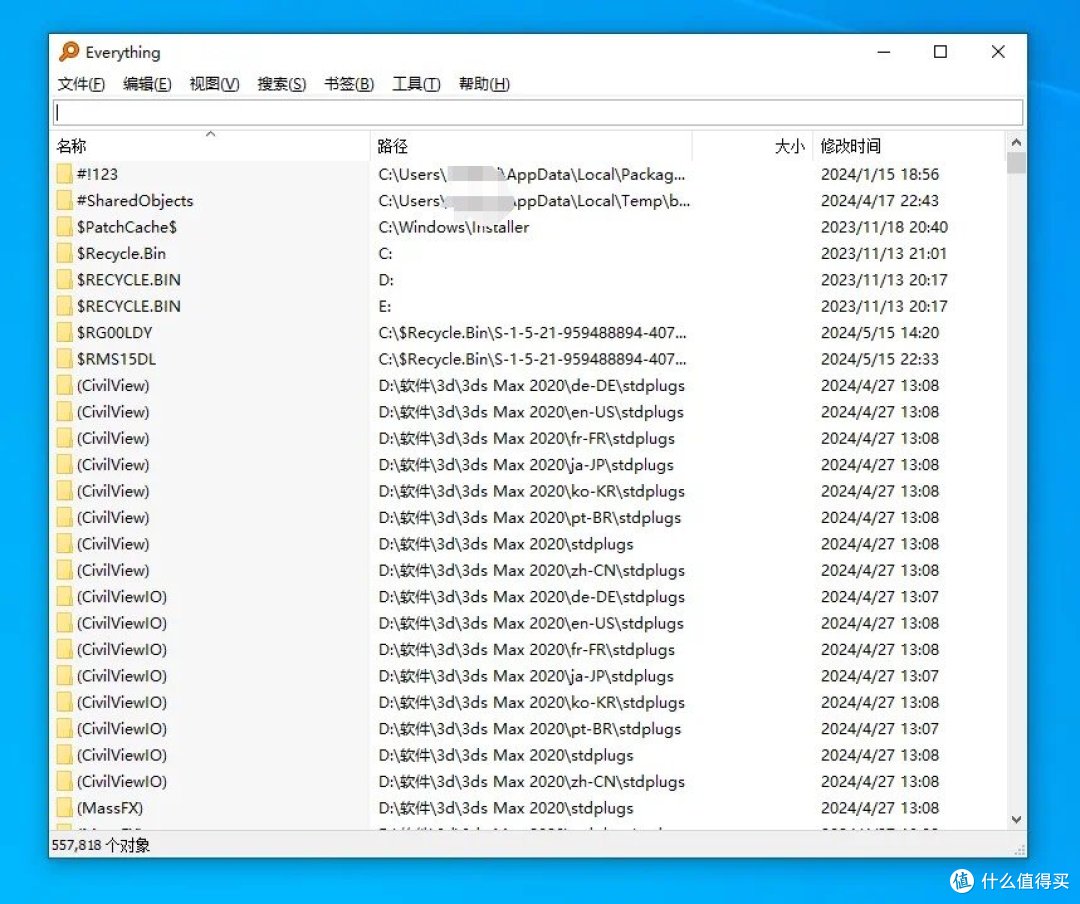This screenshot has width=1080, height=904.
Task: Maximize the Everything window
Action: (940, 52)
